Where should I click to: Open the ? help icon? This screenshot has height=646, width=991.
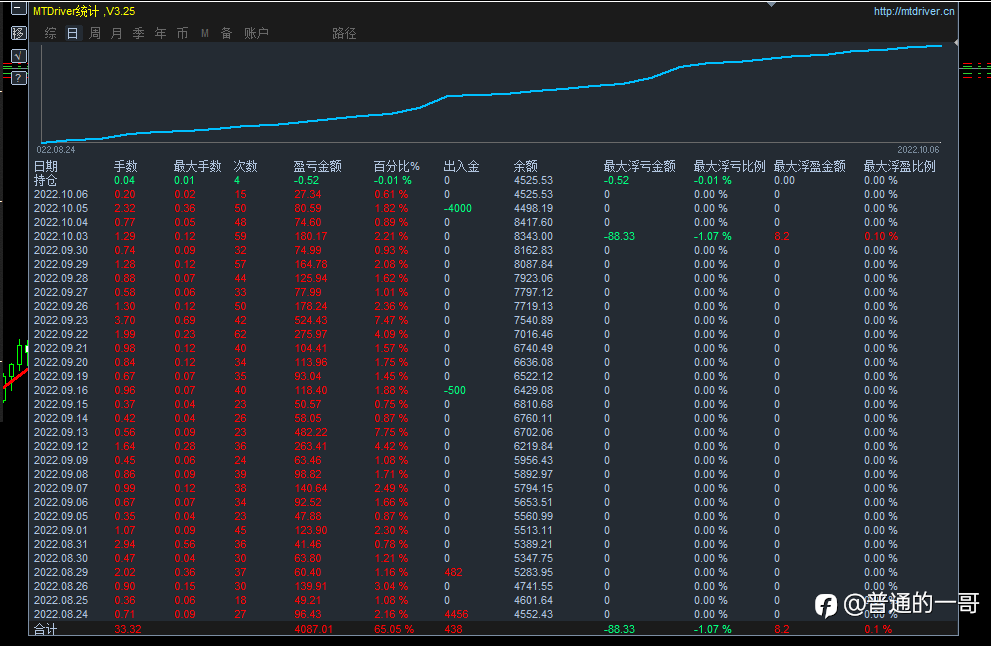click(18, 78)
